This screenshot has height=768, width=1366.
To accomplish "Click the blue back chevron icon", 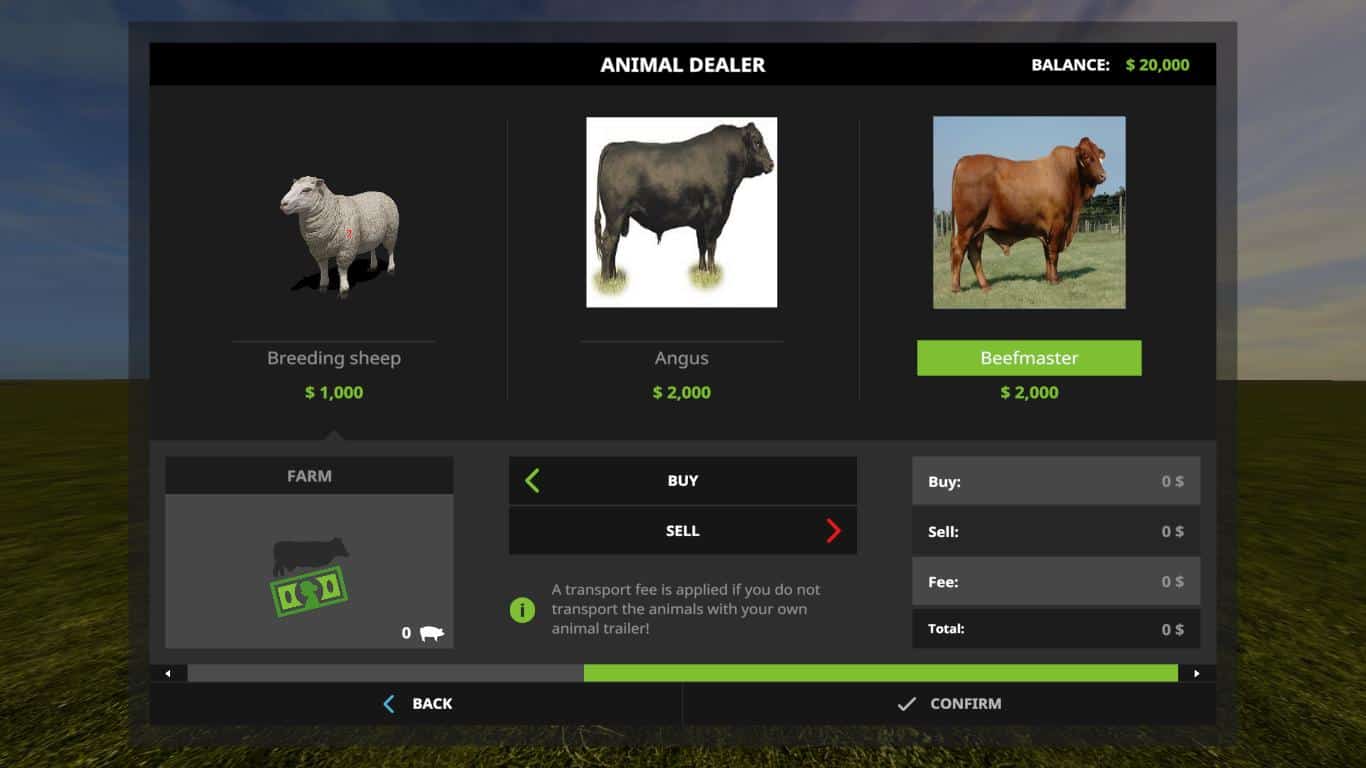I will tap(389, 704).
